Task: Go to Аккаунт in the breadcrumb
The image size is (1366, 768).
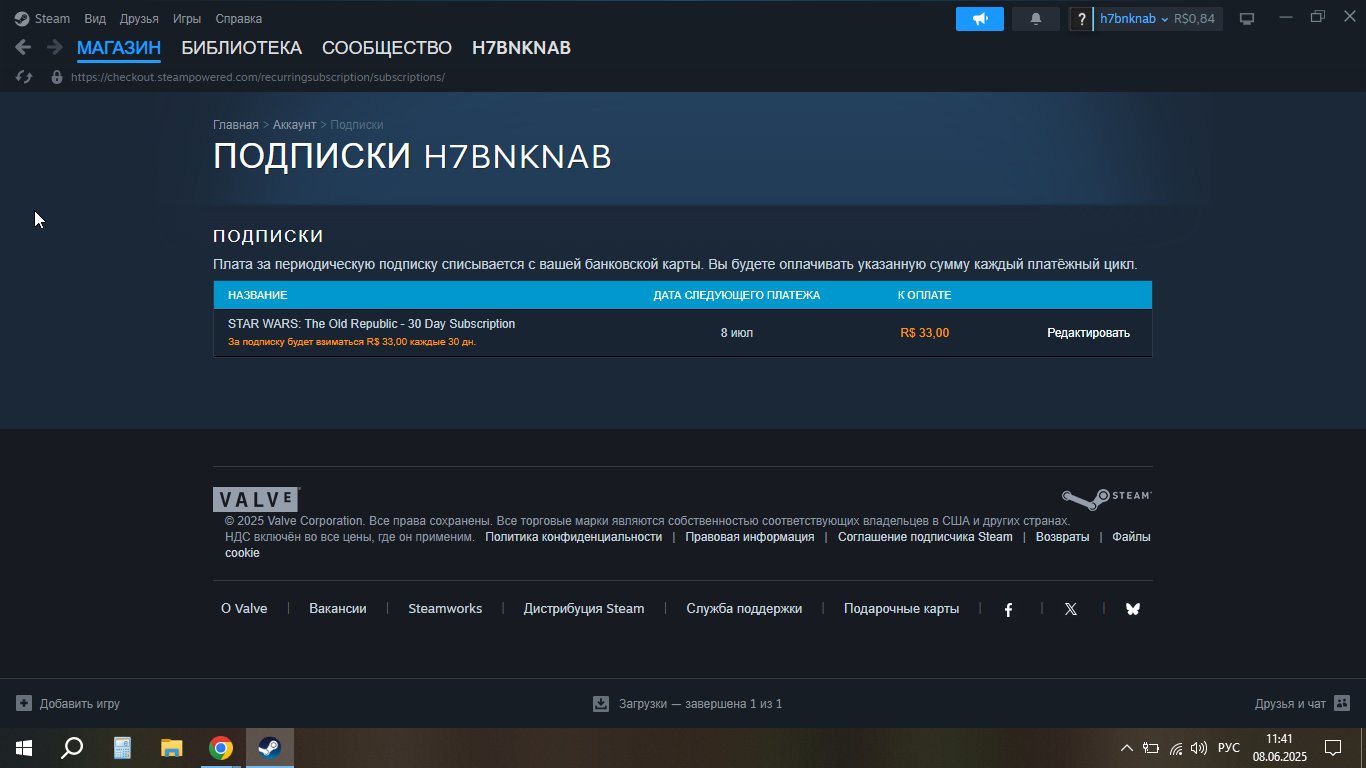Action: click(x=294, y=125)
